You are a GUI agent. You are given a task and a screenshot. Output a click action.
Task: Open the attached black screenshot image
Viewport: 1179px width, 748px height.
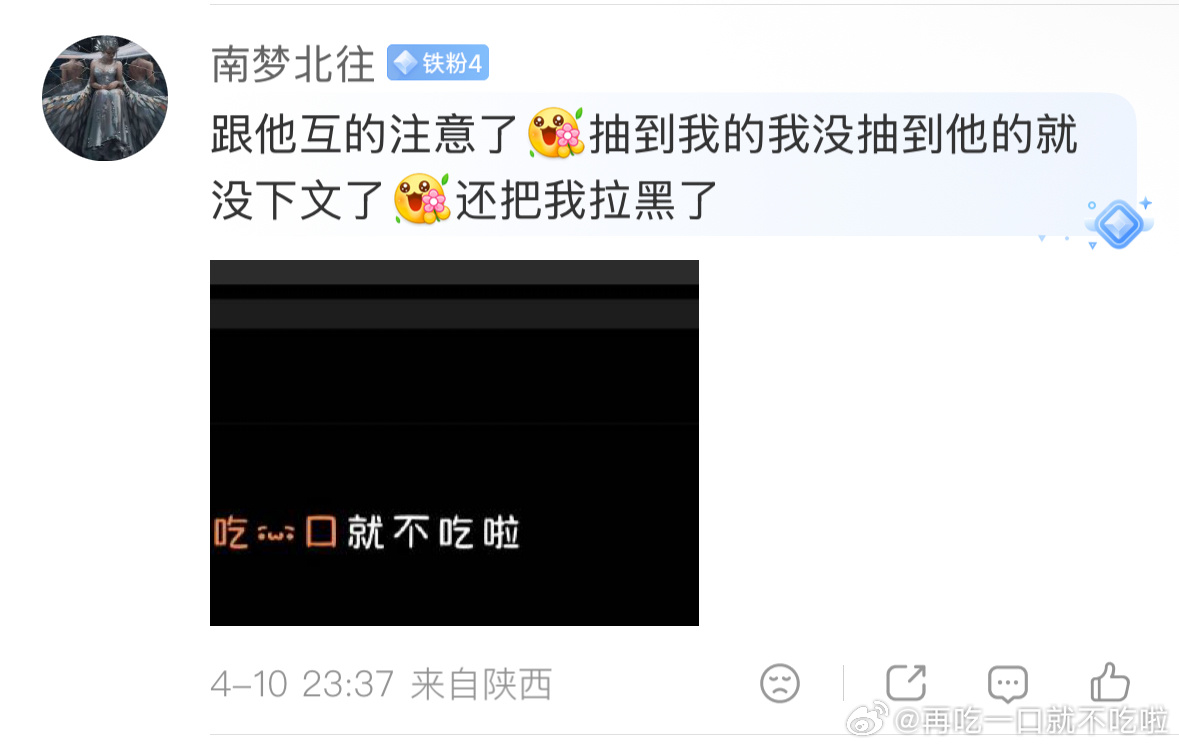[454, 443]
